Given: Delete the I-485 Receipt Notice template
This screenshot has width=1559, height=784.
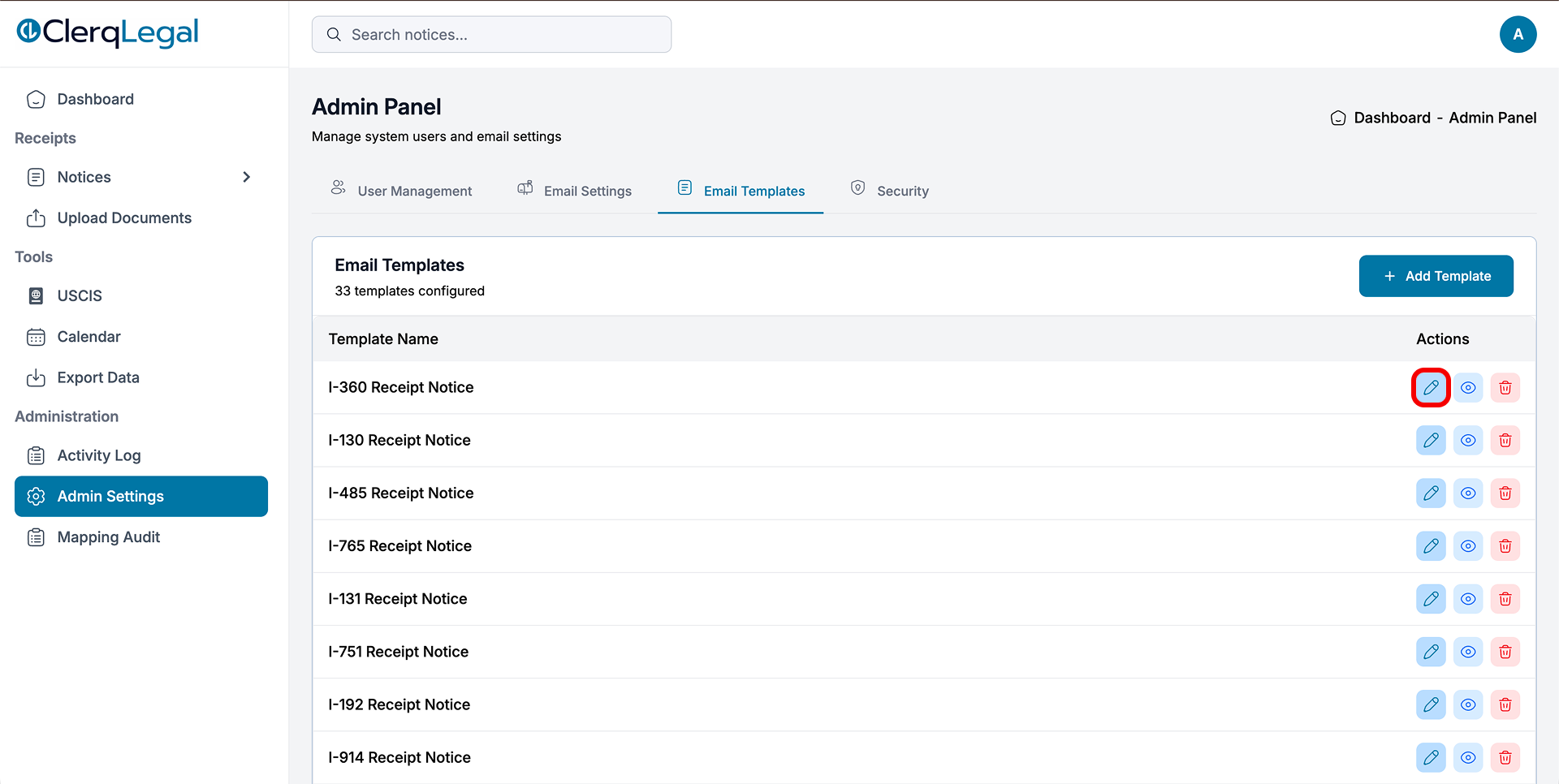Looking at the screenshot, I should coord(1505,493).
